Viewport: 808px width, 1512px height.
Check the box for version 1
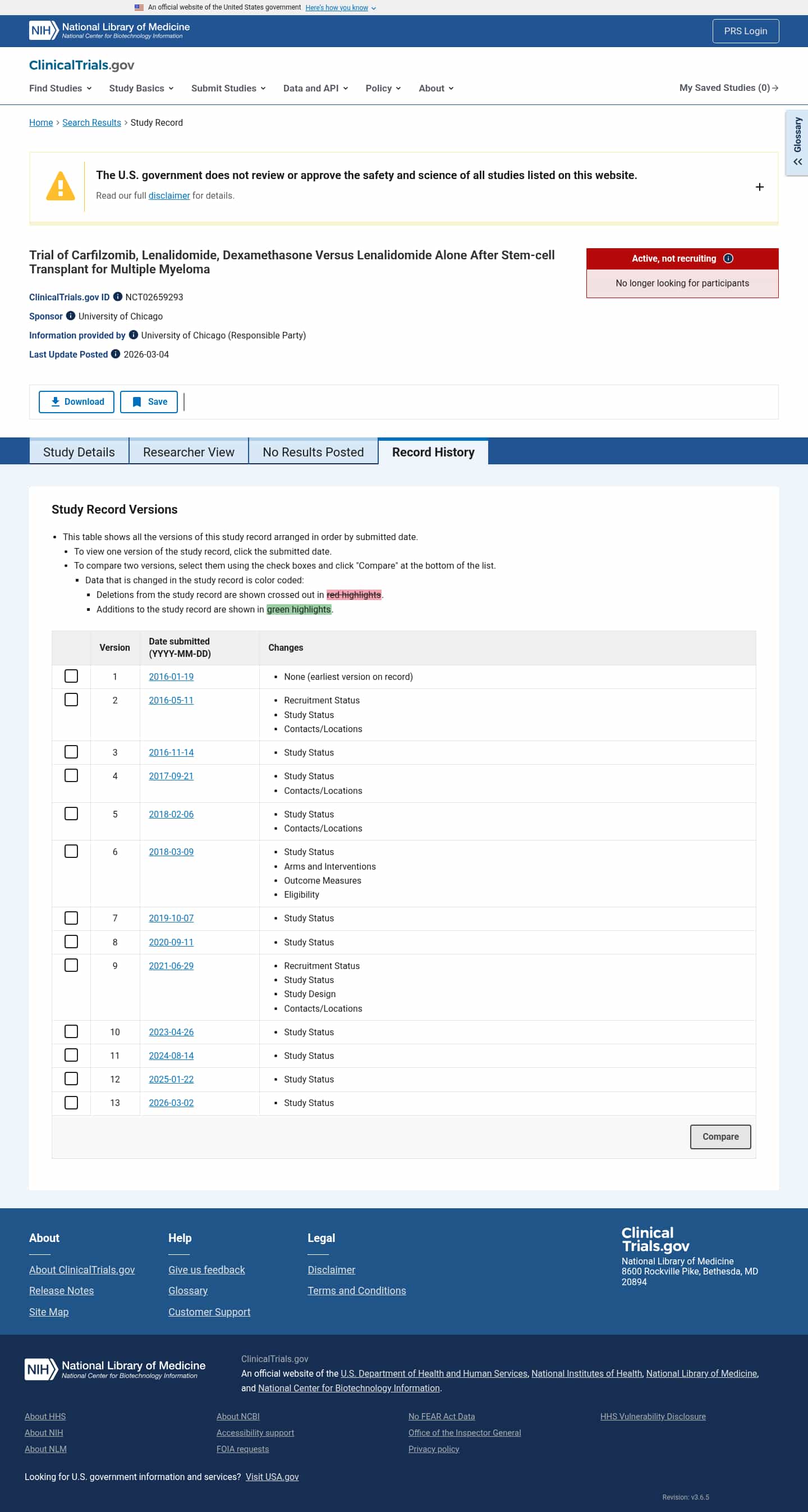click(71, 676)
